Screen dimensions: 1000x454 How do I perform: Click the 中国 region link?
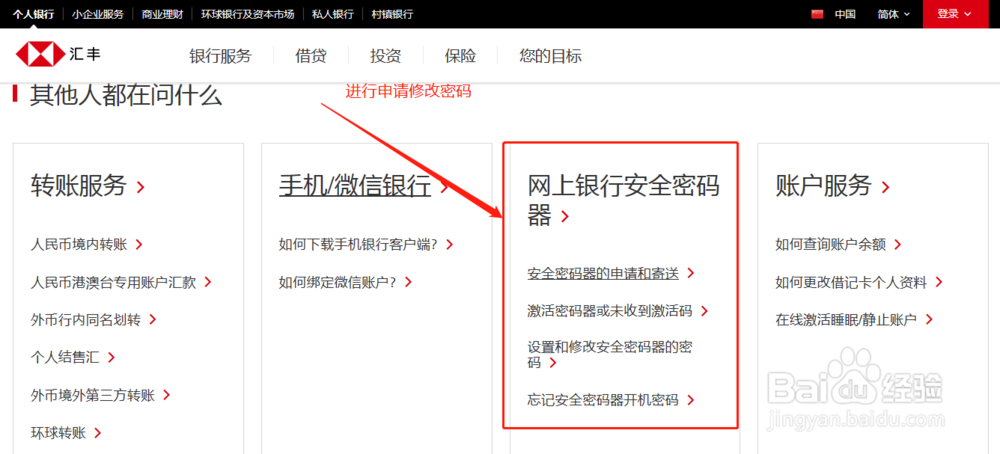(845, 14)
